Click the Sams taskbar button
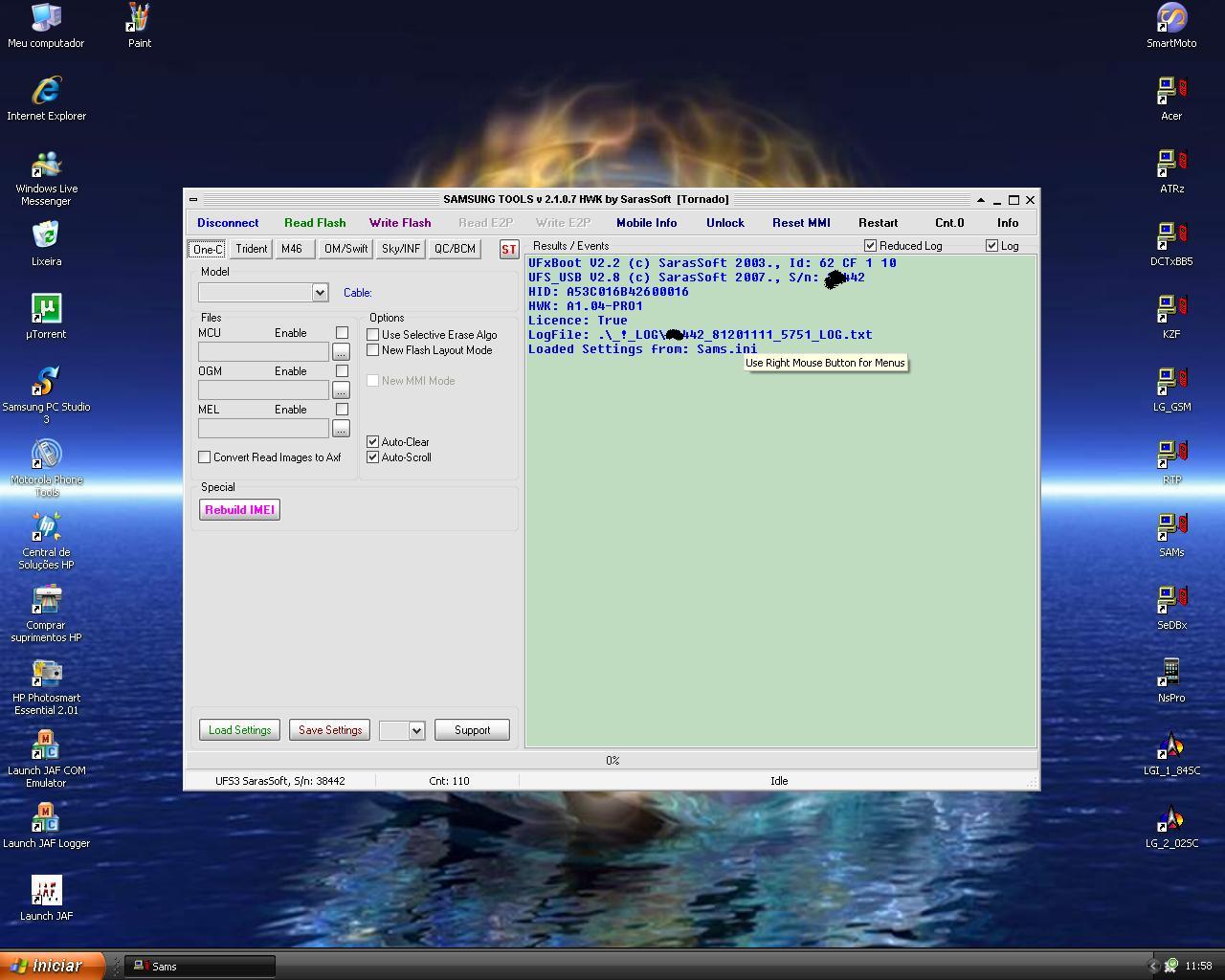 200,967
